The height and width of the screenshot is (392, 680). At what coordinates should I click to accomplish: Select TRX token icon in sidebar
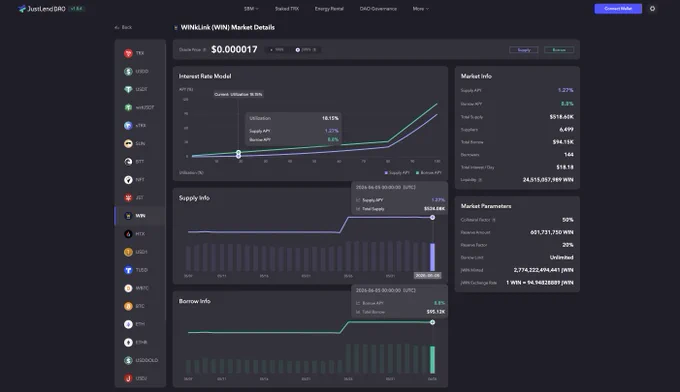tap(128, 53)
